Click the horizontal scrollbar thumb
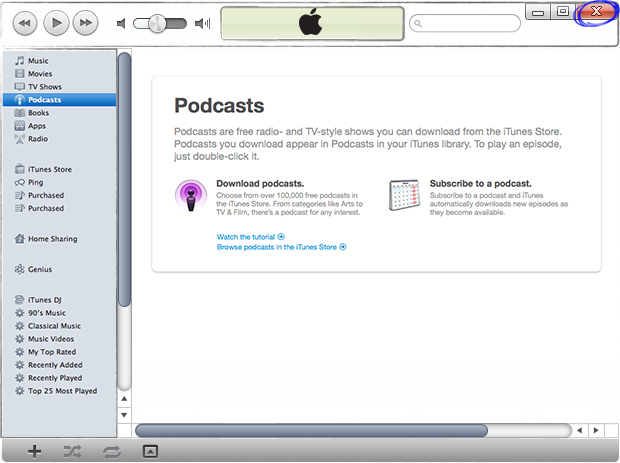Viewport: 620px width, 463px height. tap(312, 430)
